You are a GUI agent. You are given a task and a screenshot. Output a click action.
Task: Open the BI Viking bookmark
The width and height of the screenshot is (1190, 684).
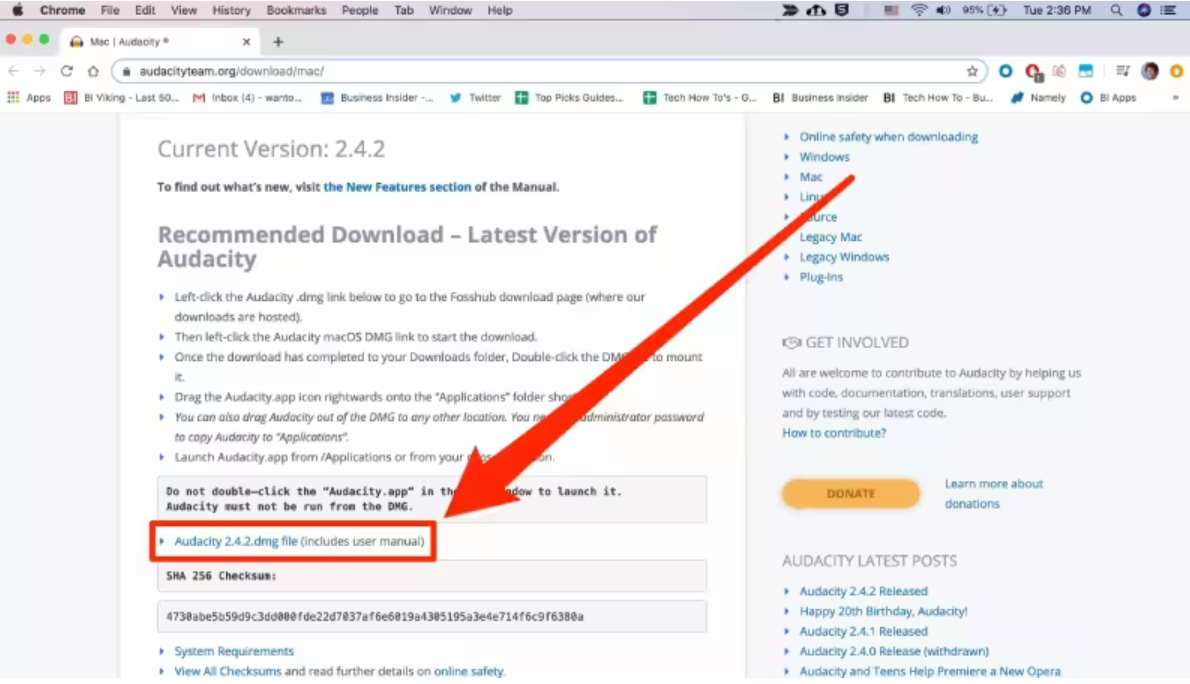pos(121,97)
